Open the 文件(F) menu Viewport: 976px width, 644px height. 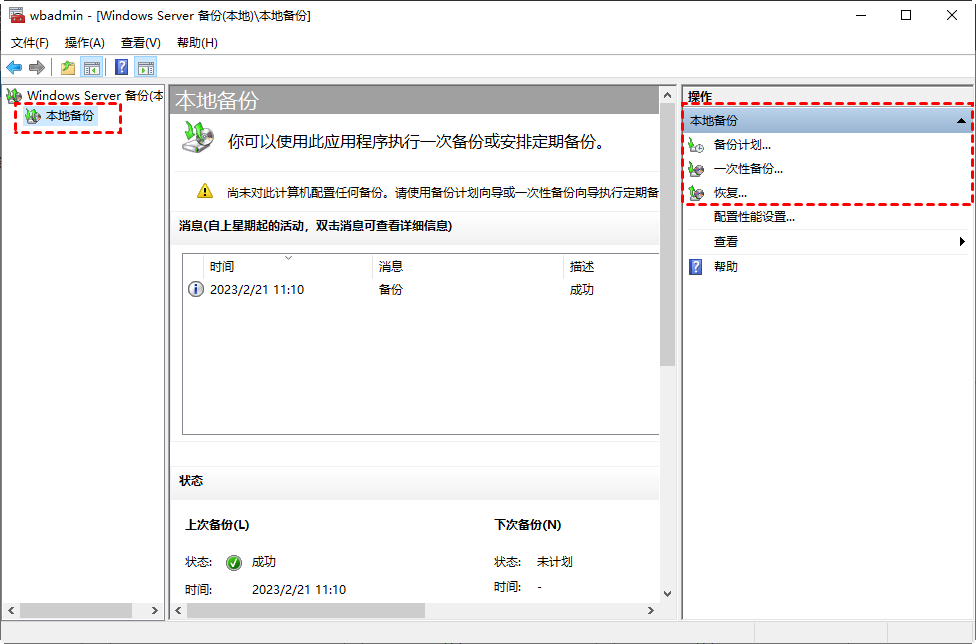click(x=30, y=43)
